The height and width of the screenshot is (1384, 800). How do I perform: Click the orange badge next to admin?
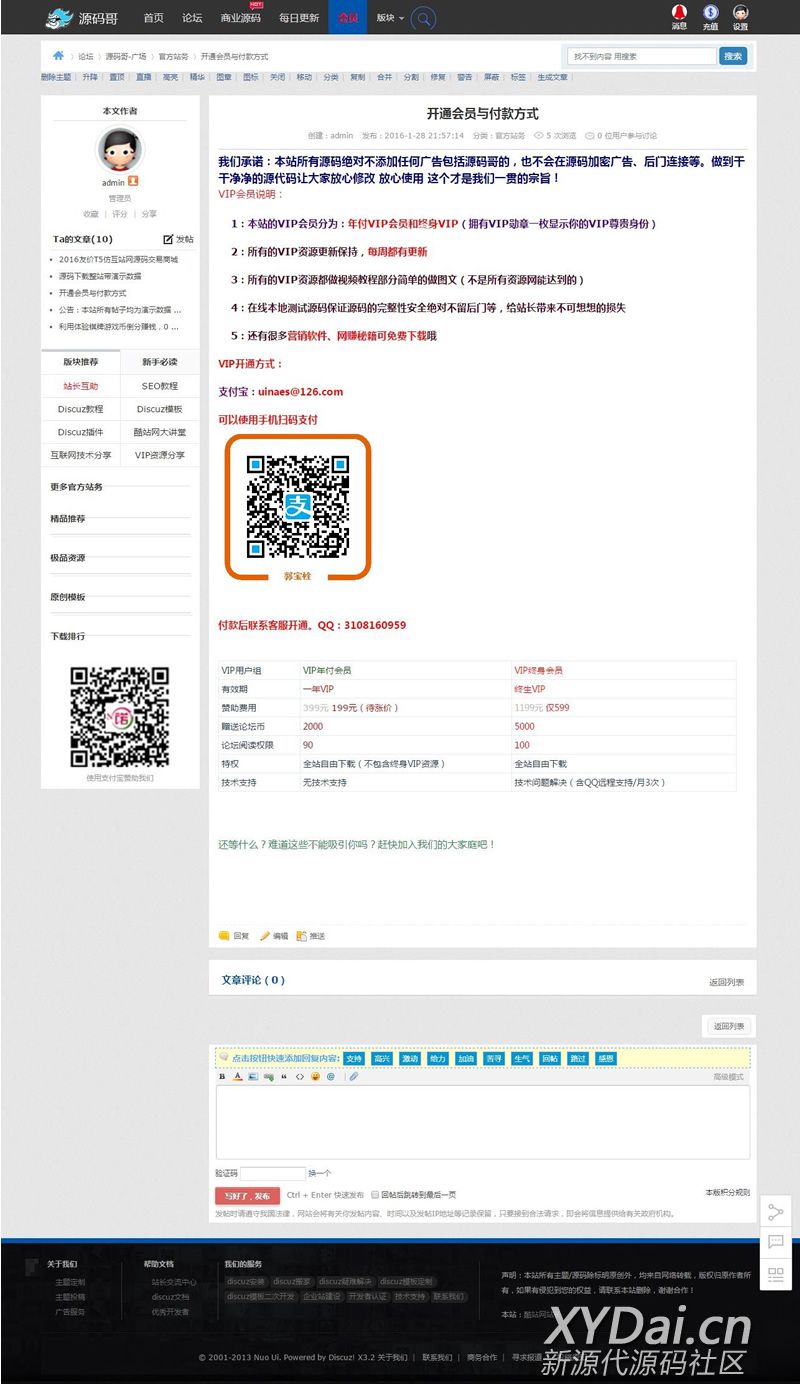(133, 182)
